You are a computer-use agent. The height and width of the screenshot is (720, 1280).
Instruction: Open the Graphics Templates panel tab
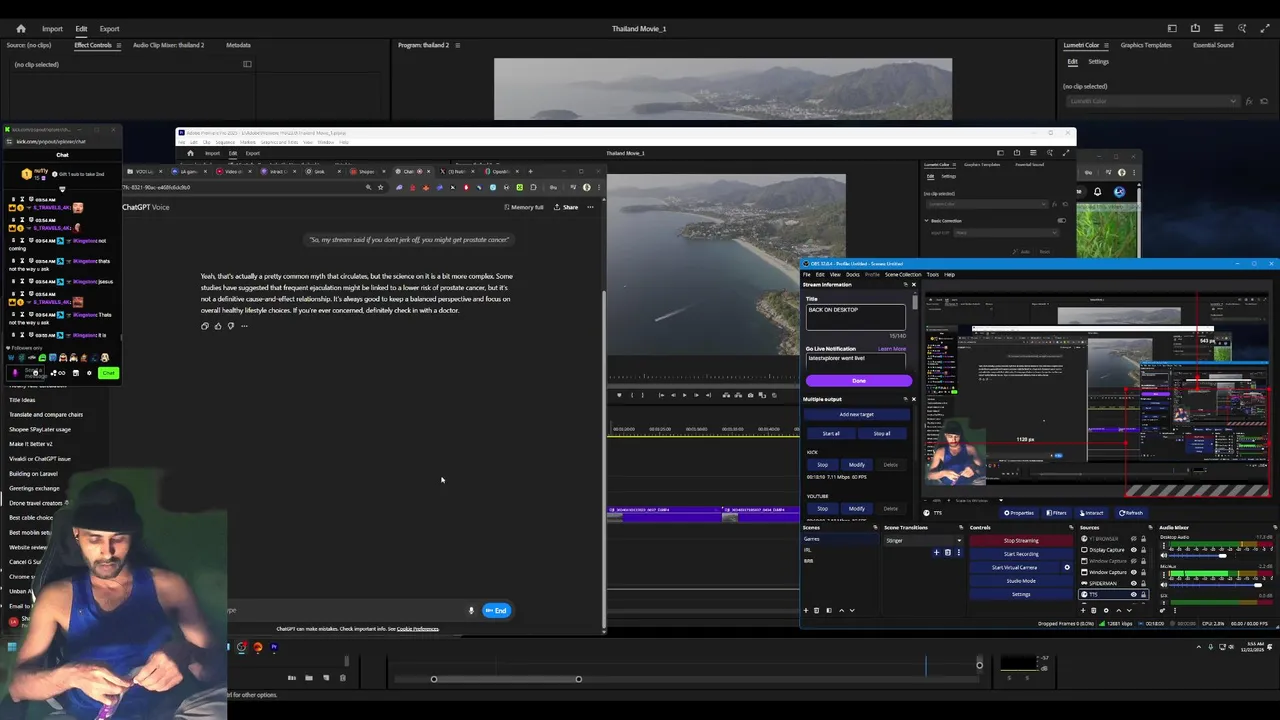tap(1146, 45)
